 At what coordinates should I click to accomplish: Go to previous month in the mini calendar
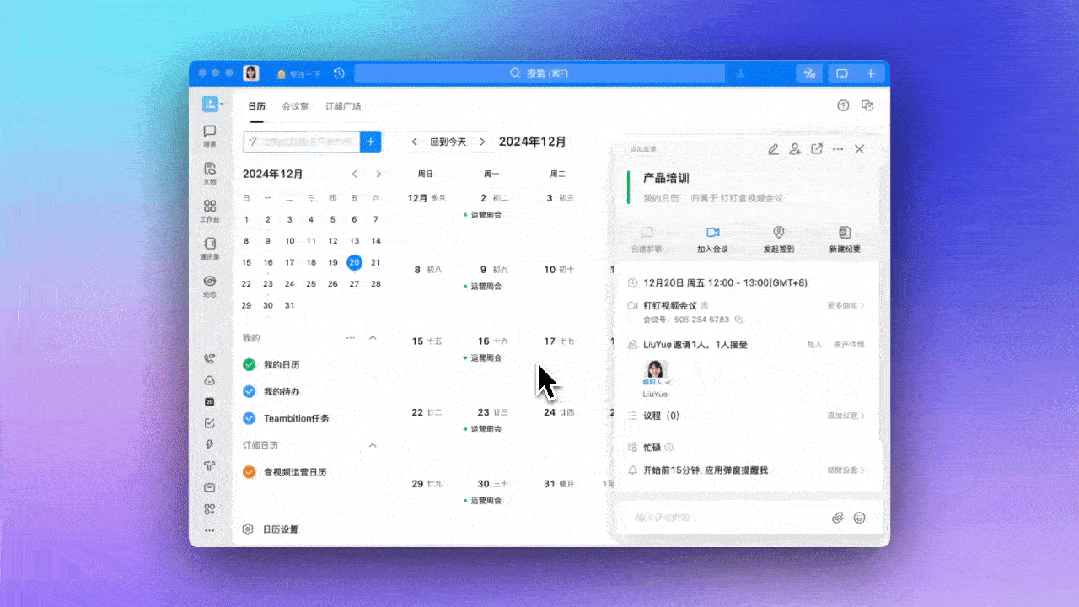[x=354, y=174]
